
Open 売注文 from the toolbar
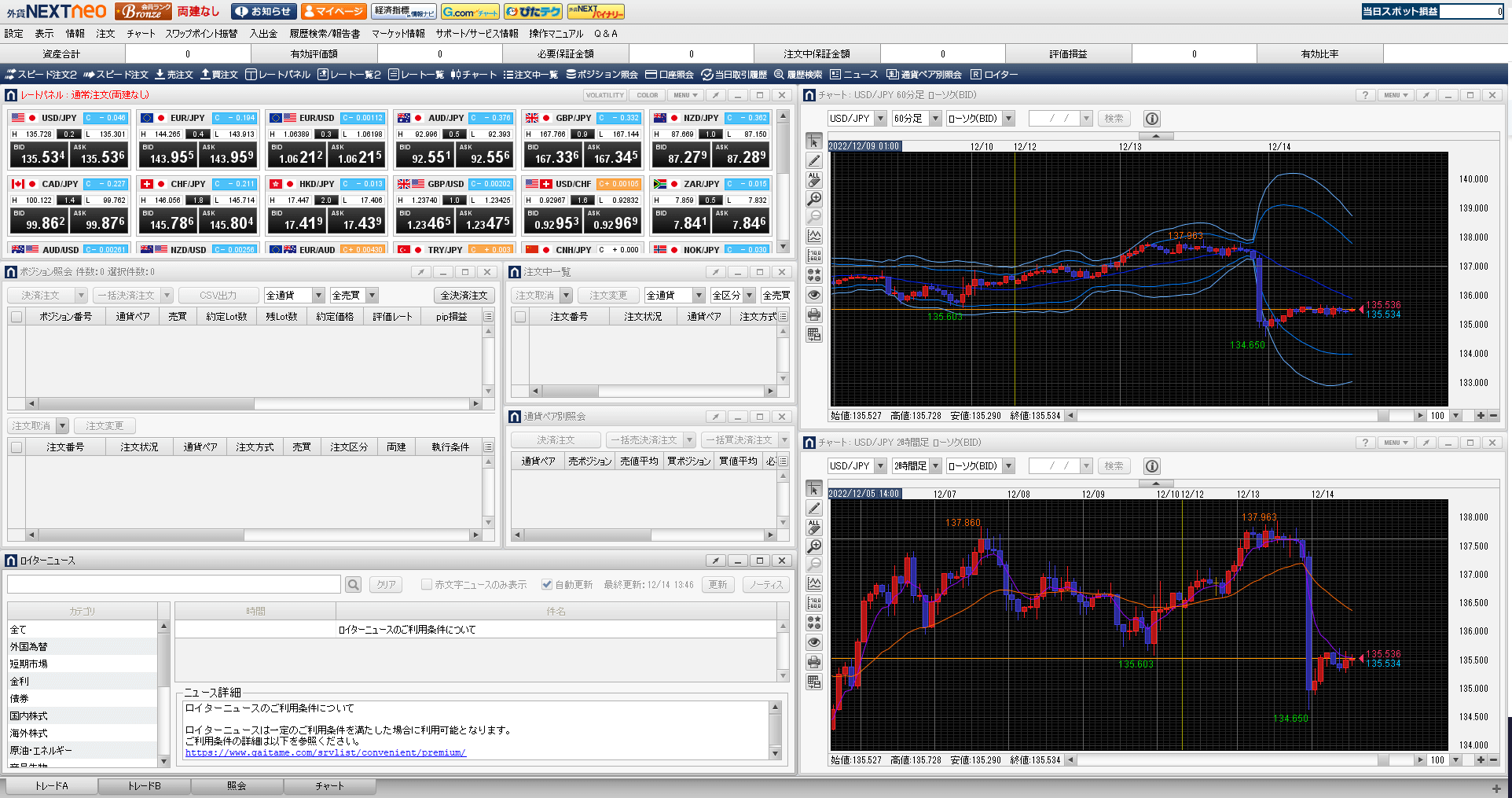174,75
